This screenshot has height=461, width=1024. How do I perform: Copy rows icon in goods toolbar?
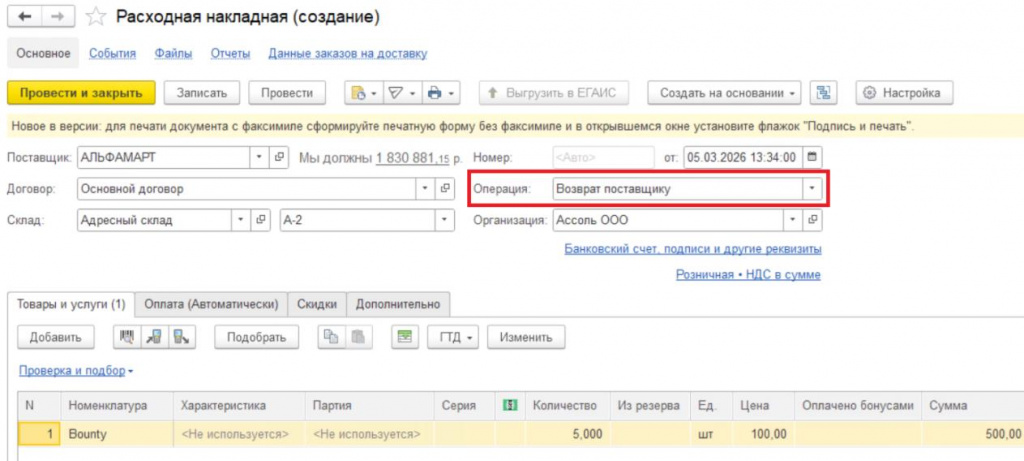pyautogui.click(x=331, y=337)
